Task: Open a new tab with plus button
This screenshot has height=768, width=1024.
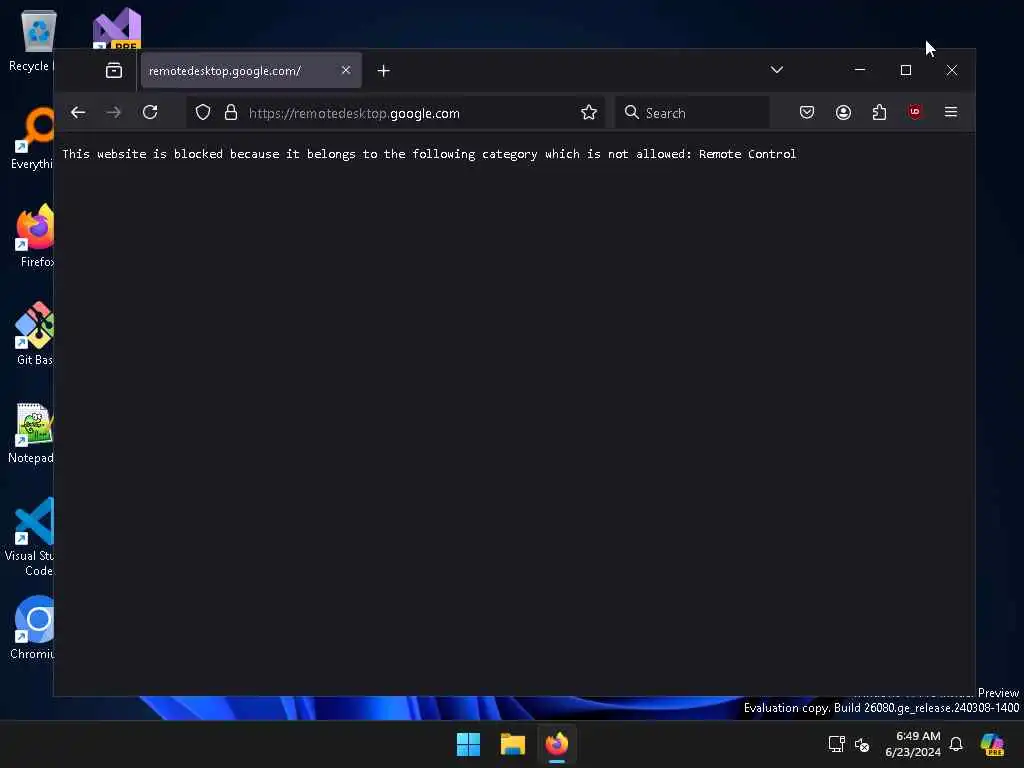Action: tap(383, 71)
